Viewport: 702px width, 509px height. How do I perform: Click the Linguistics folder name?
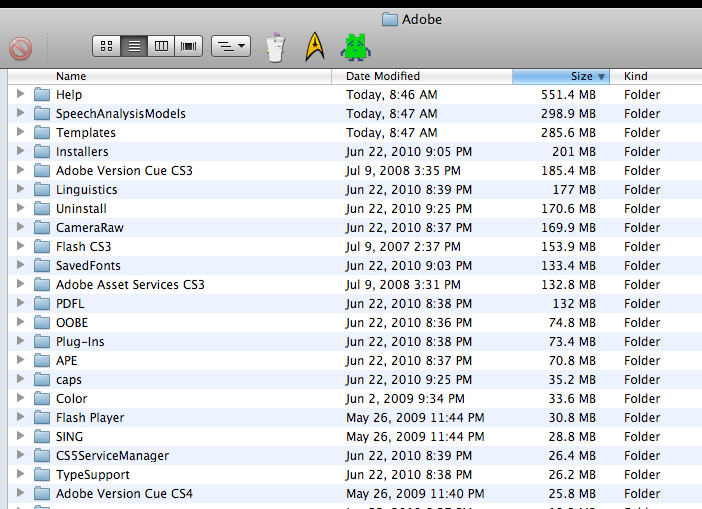click(86, 190)
